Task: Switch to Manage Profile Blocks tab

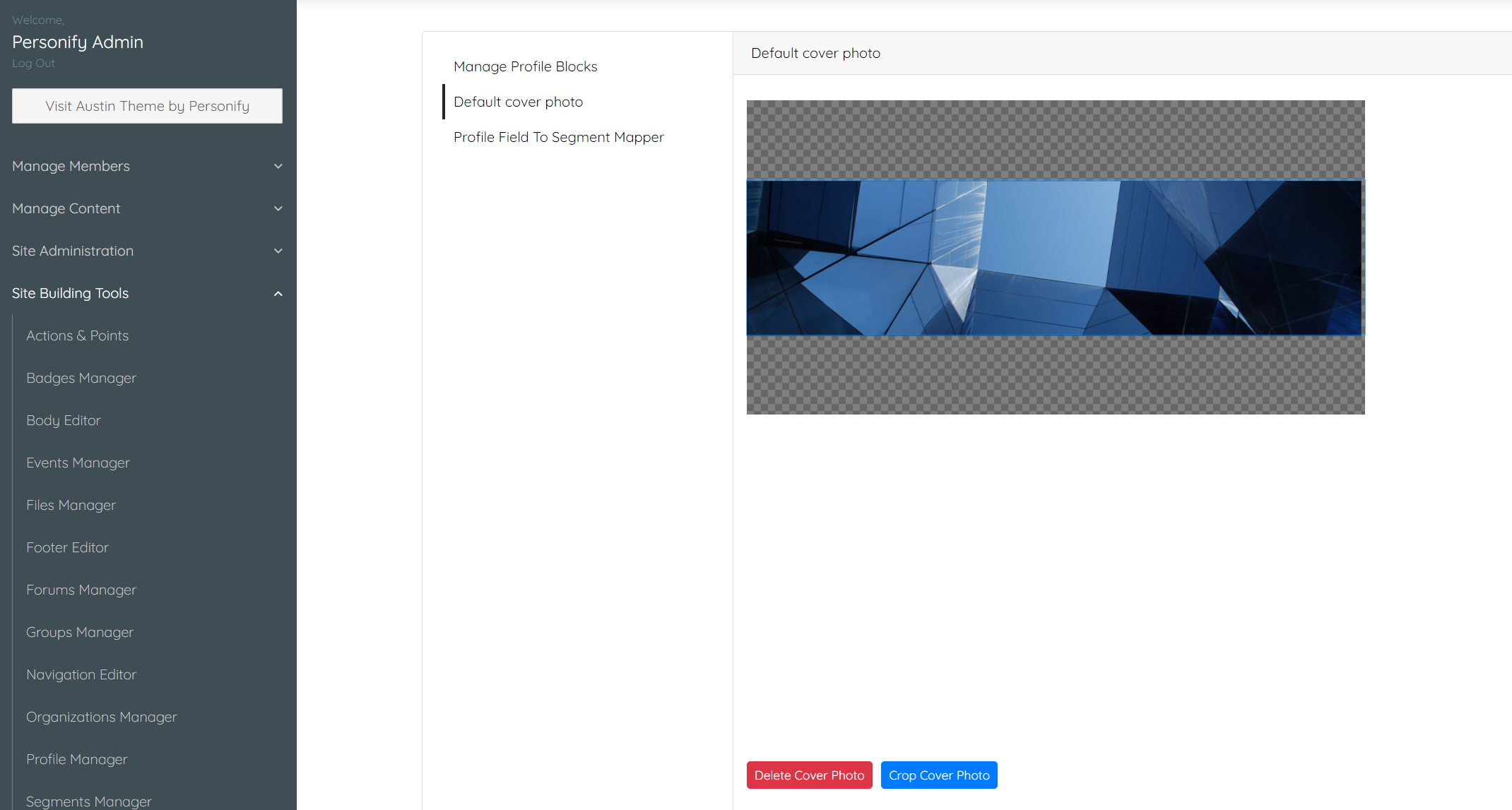Action: [526, 66]
